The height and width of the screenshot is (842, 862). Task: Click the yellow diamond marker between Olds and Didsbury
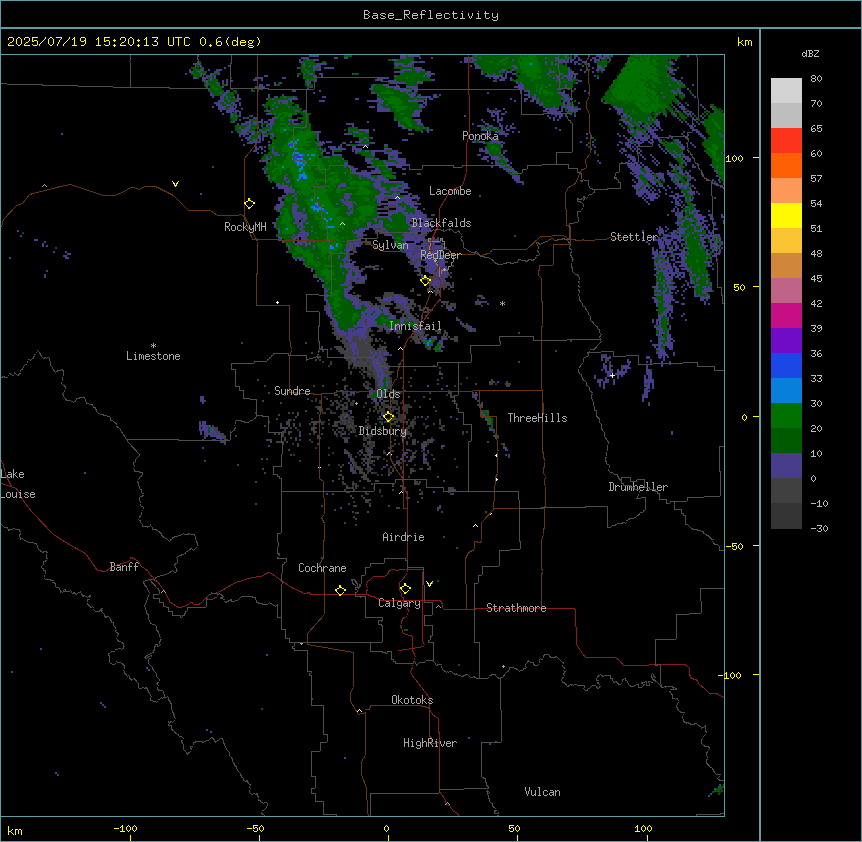(388, 417)
